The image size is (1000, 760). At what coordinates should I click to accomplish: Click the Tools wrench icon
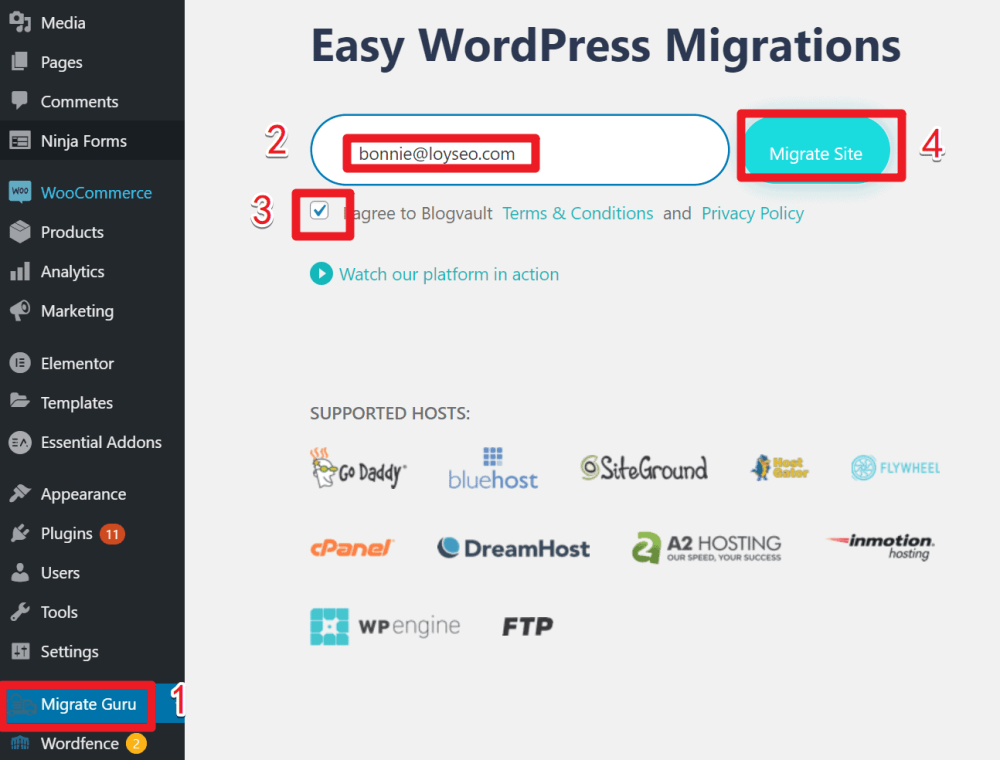pyautogui.click(x=20, y=612)
